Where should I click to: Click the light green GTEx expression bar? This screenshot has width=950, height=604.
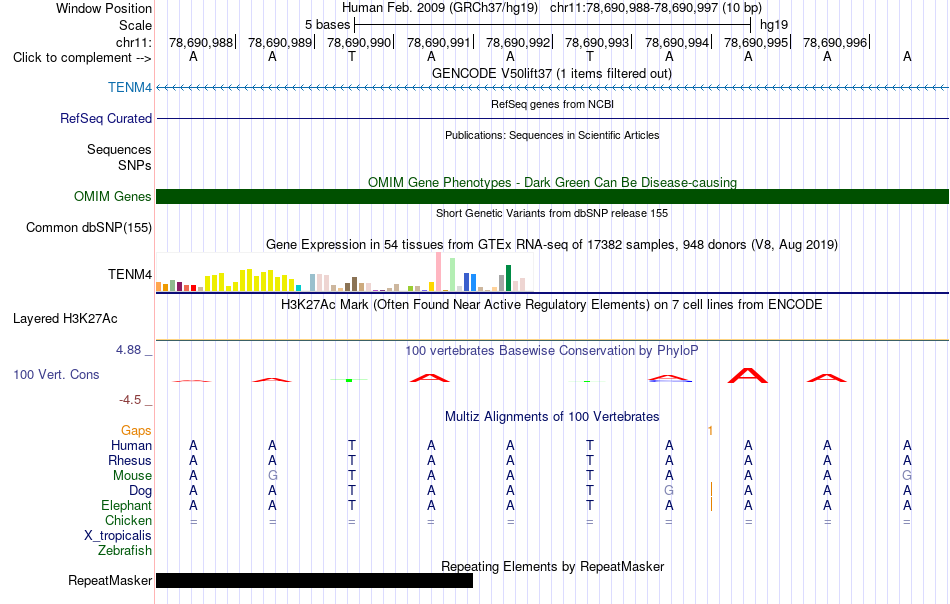point(452,275)
